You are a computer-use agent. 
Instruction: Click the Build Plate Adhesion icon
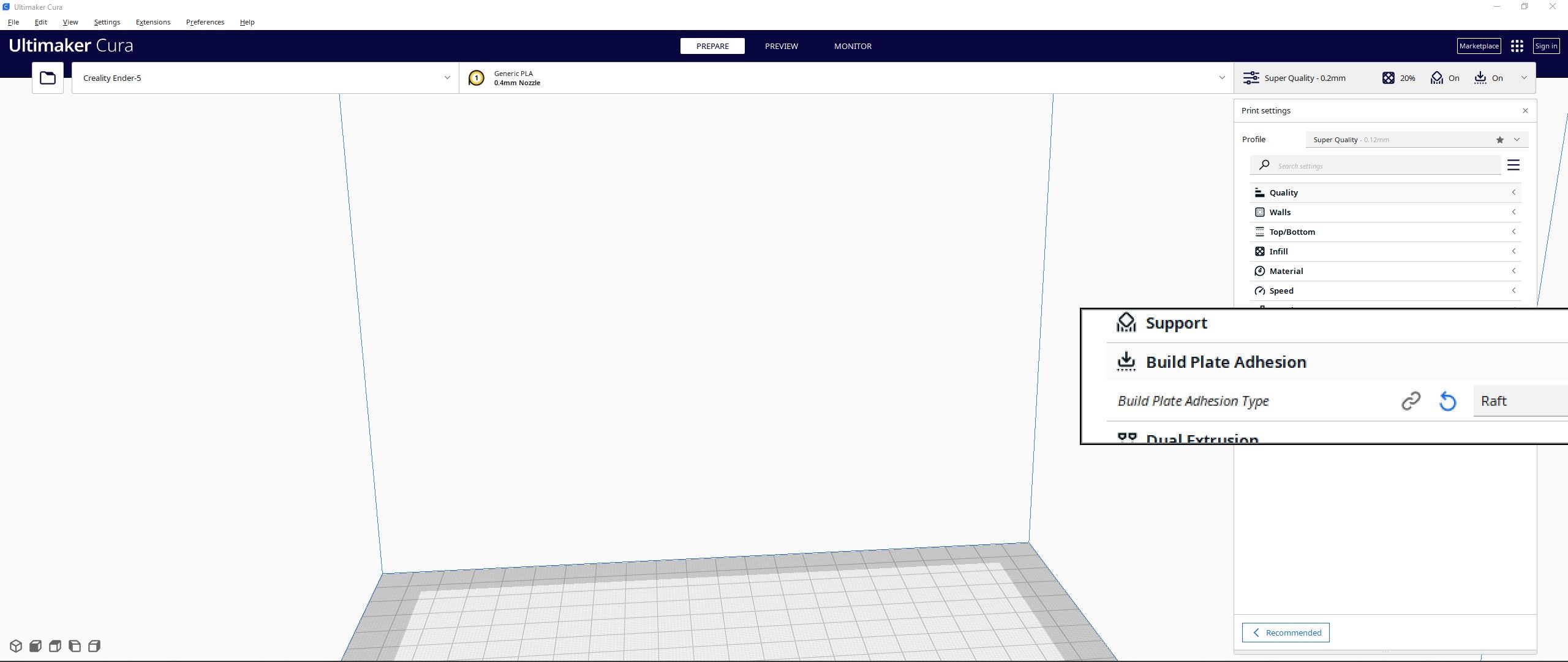[x=1126, y=362]
